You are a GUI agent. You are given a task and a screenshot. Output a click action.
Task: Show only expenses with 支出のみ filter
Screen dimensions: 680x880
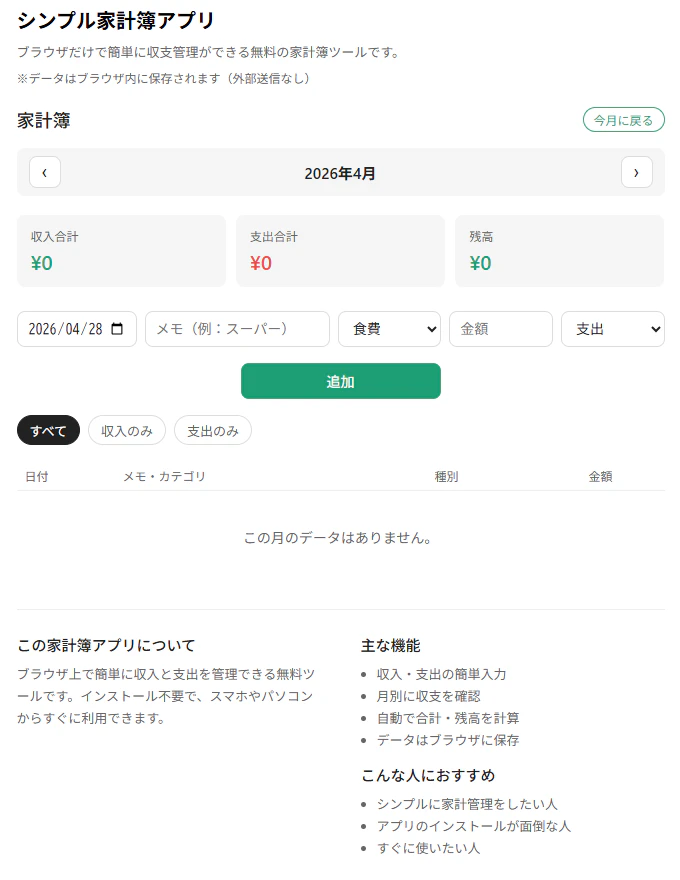(x=213, y=430)
